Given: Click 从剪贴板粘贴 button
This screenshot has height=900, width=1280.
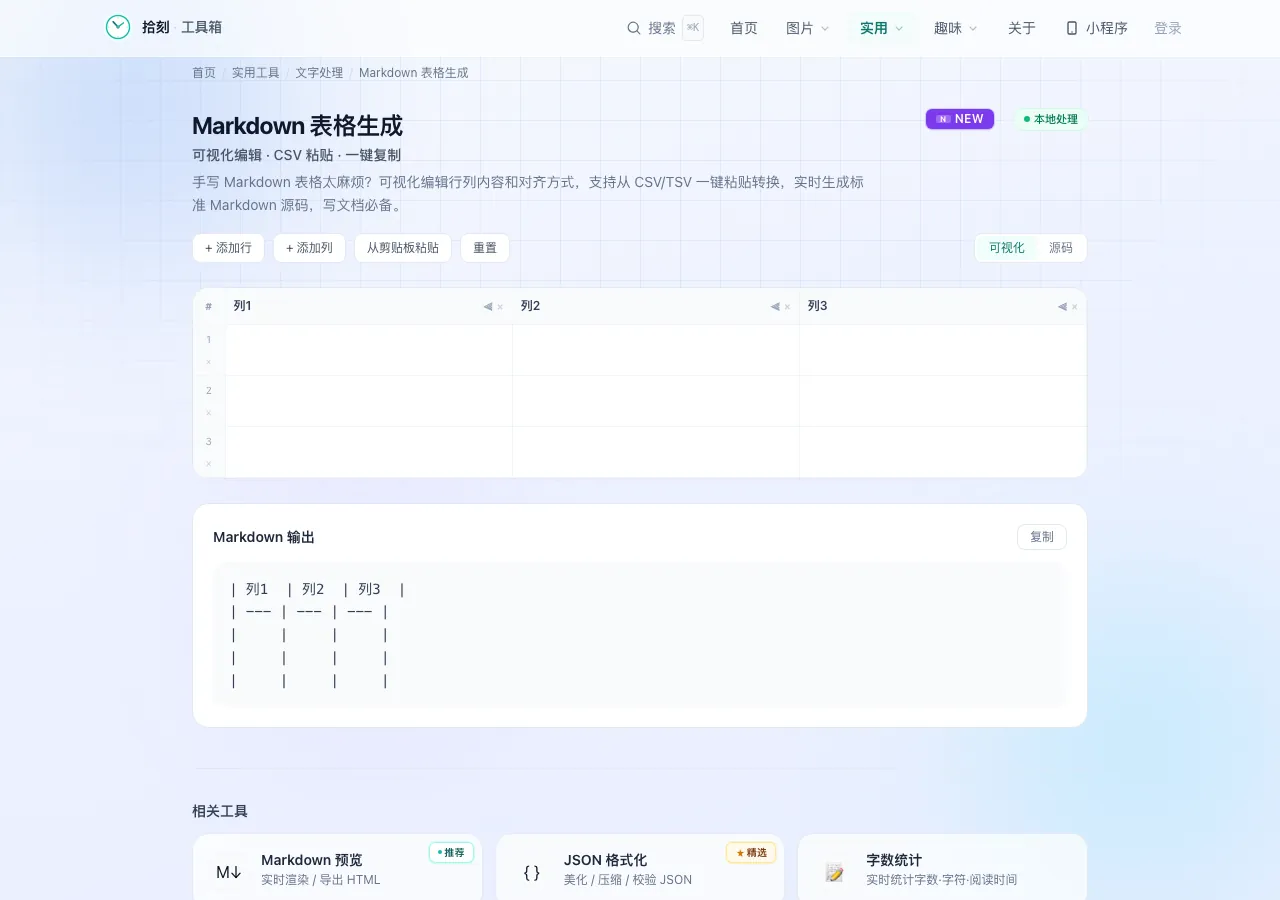Looking at the screenshot, I should pyautogui.click(x=403, y=248).
